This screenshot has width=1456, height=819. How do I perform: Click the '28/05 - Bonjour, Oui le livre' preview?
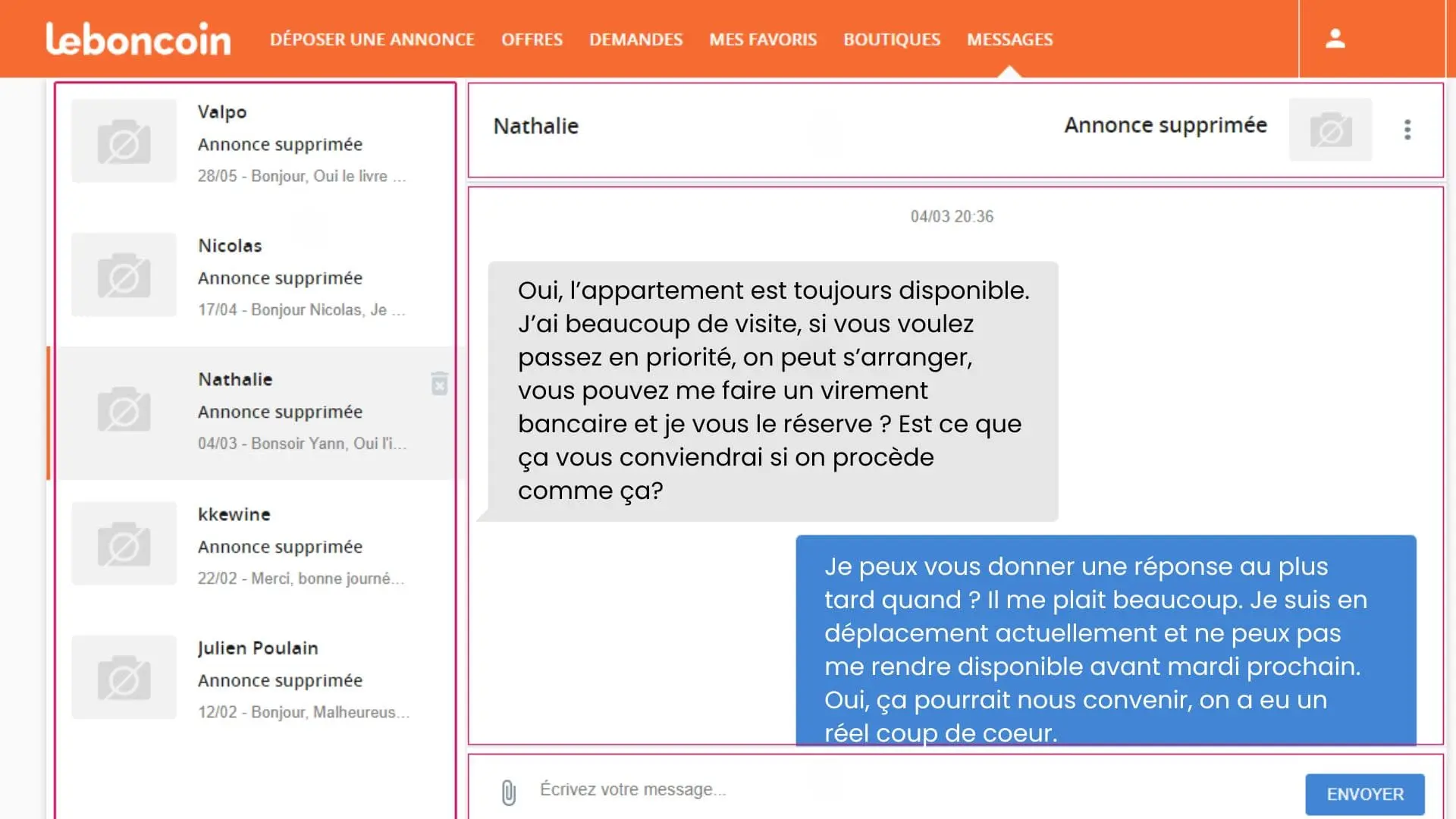pyautogui.click(x=302, y=176)
